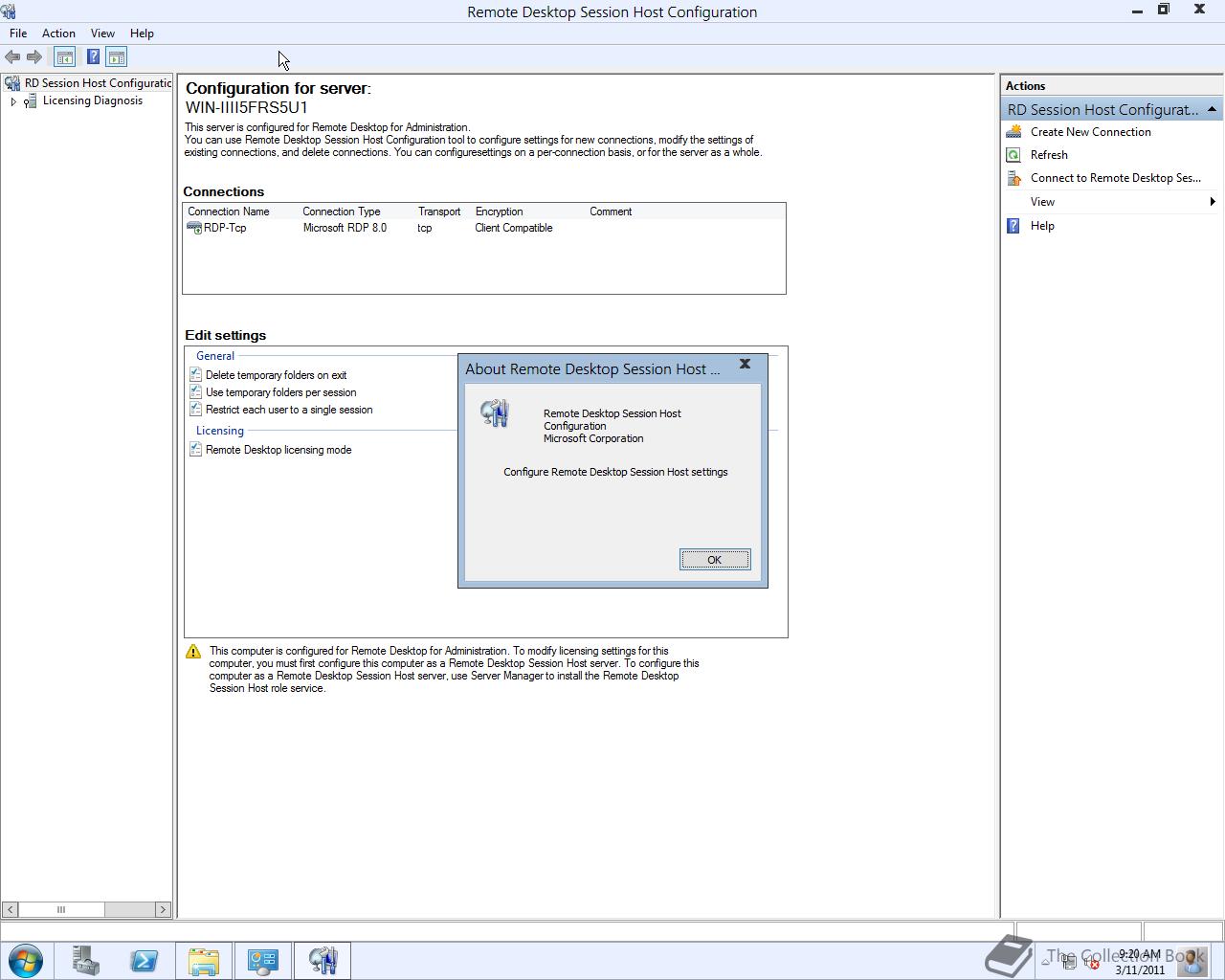Open the control panel taskbar icon
1225x980 pixels.
[x=262, y=960]
